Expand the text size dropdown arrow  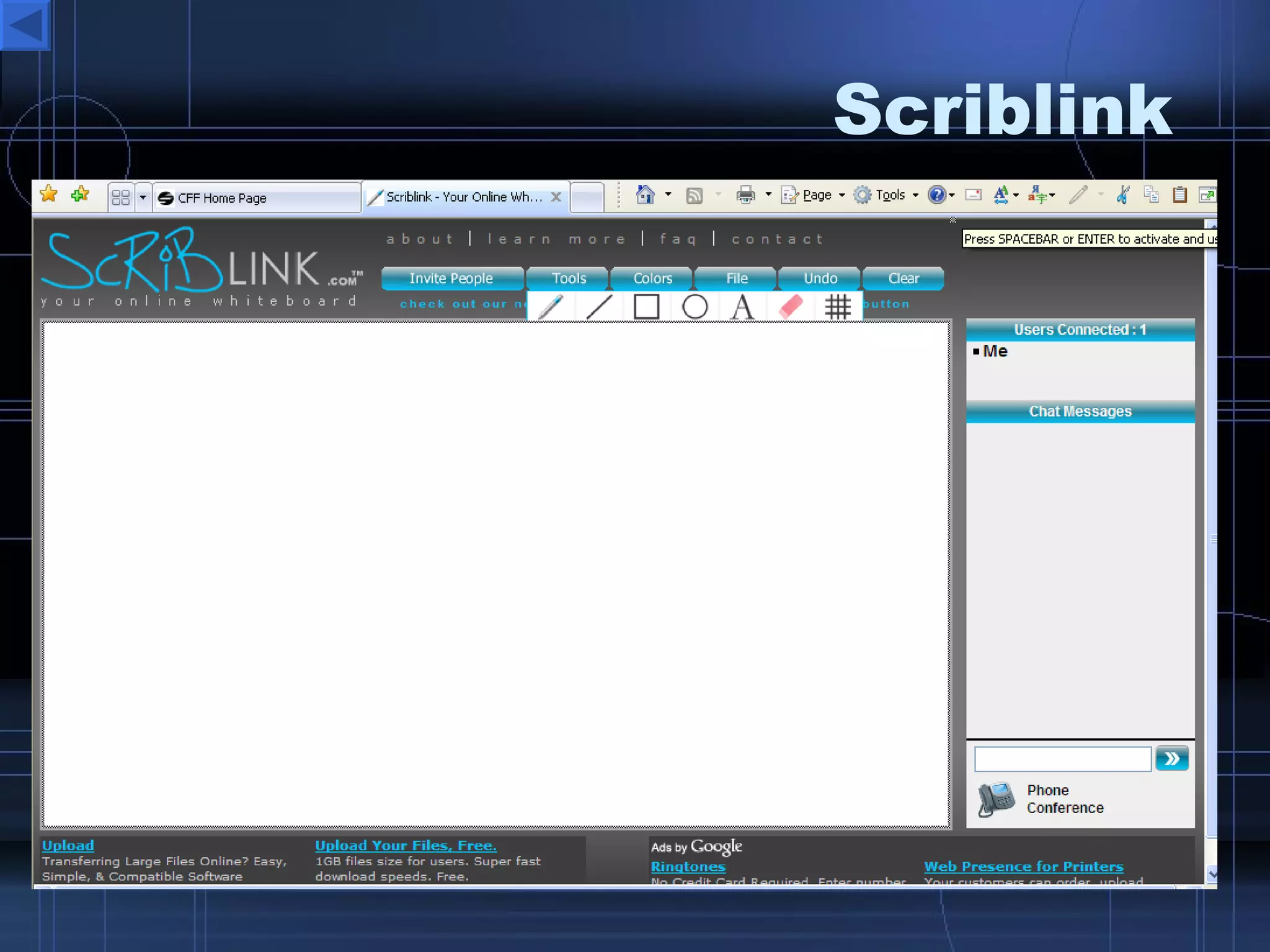[1016, 195]
